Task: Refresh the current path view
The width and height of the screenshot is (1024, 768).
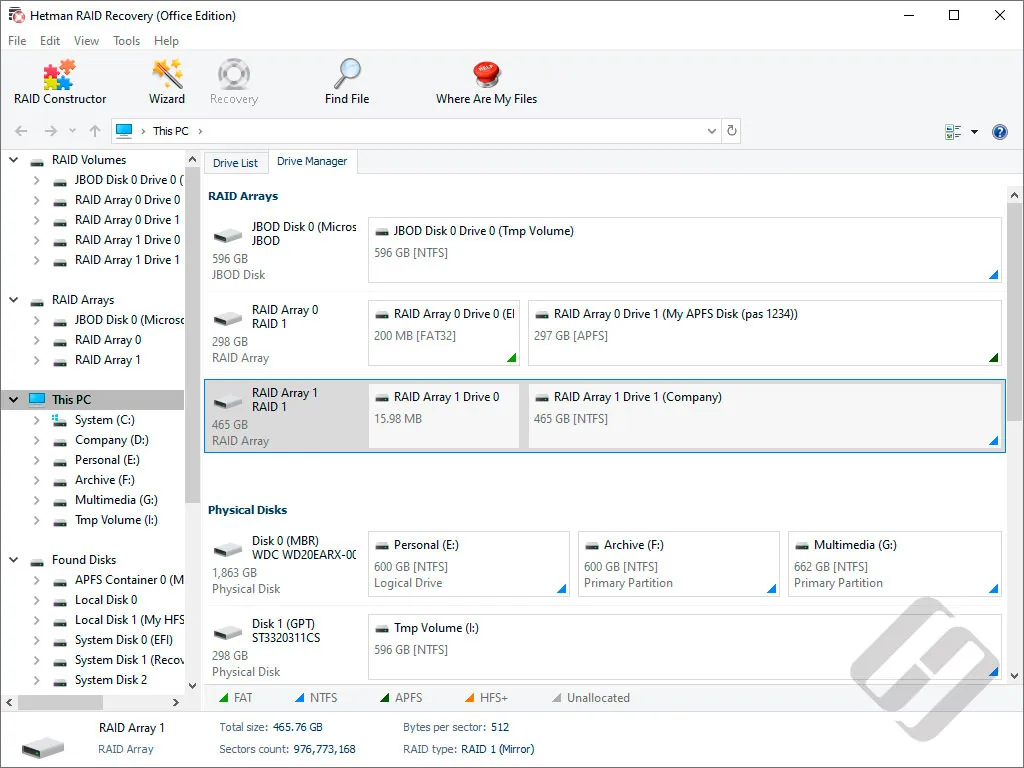Action: [733, 131]
